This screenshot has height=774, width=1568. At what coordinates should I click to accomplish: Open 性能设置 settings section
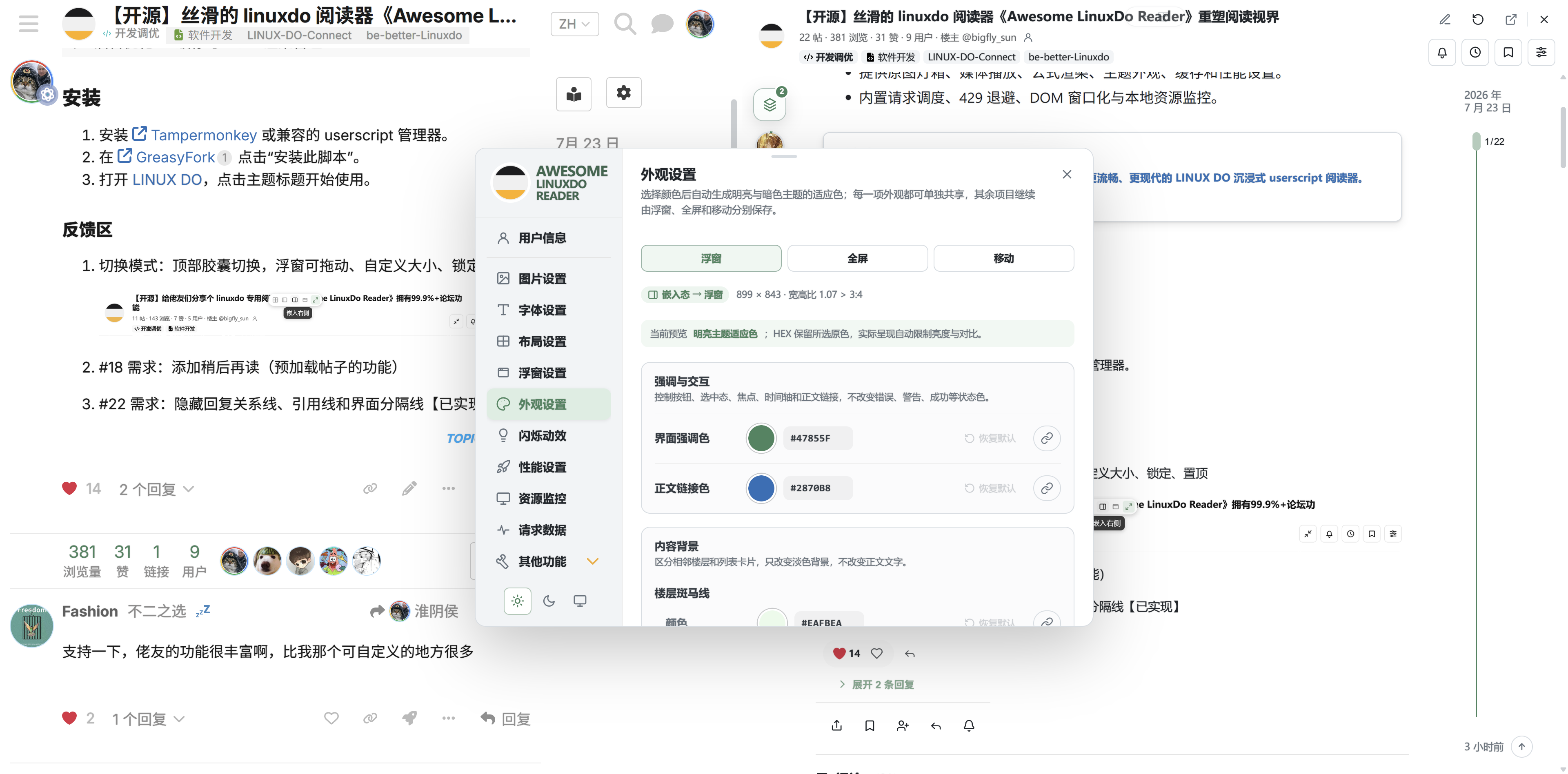(548, 467)
